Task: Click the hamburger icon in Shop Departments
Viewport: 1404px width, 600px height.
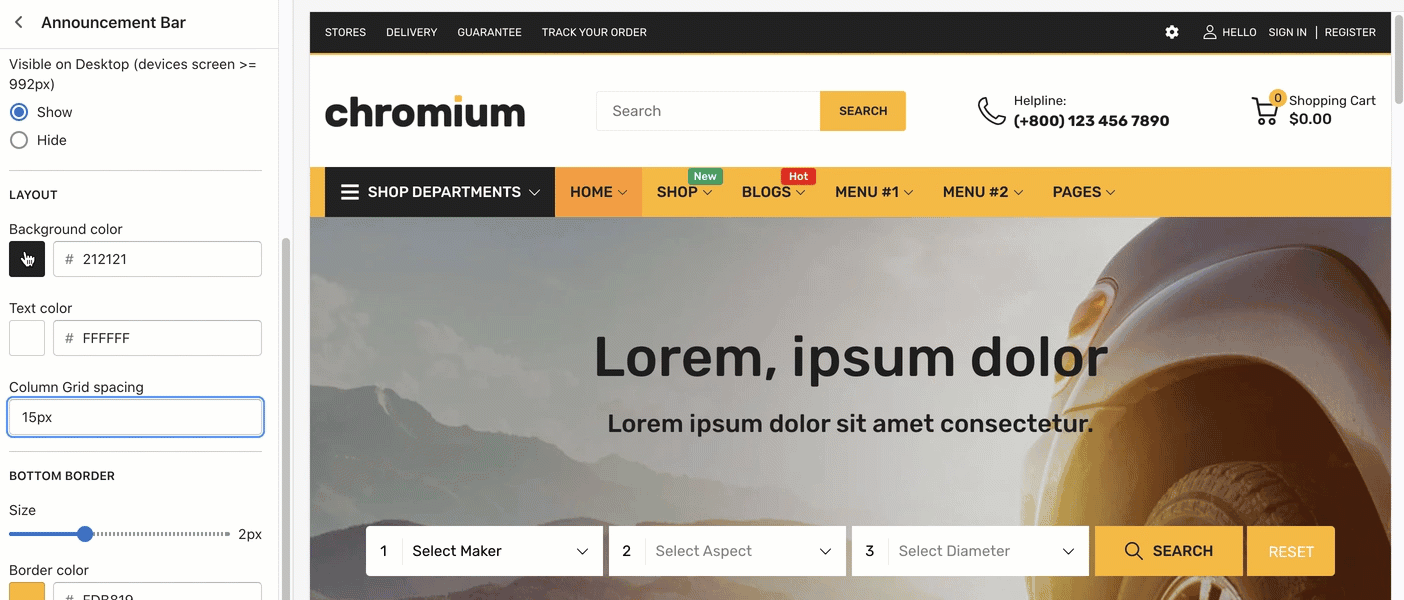Action: click(x=350, y=192)
